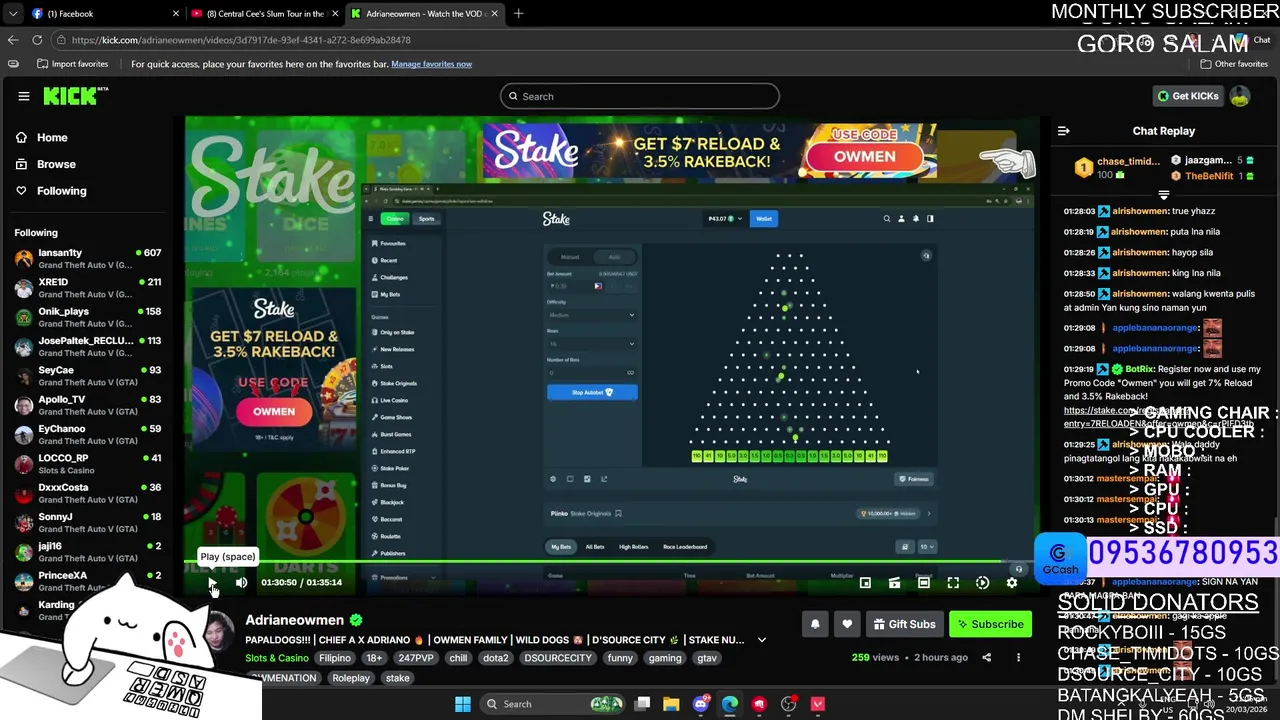Open SeyCae channel in Following list
1280x720 pixels.
(88, 376)
